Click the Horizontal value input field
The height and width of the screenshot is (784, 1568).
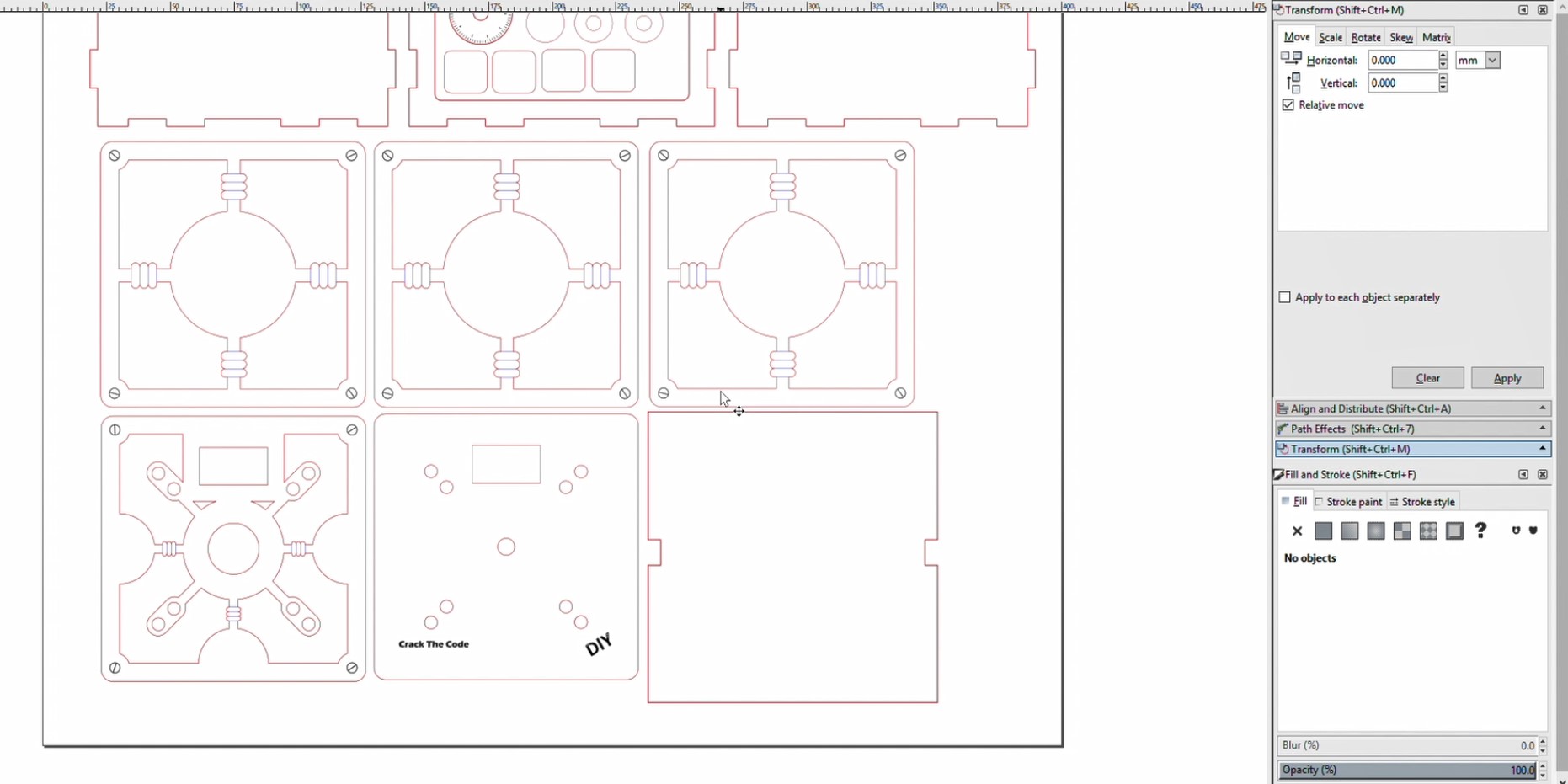tap(1402, 61)
